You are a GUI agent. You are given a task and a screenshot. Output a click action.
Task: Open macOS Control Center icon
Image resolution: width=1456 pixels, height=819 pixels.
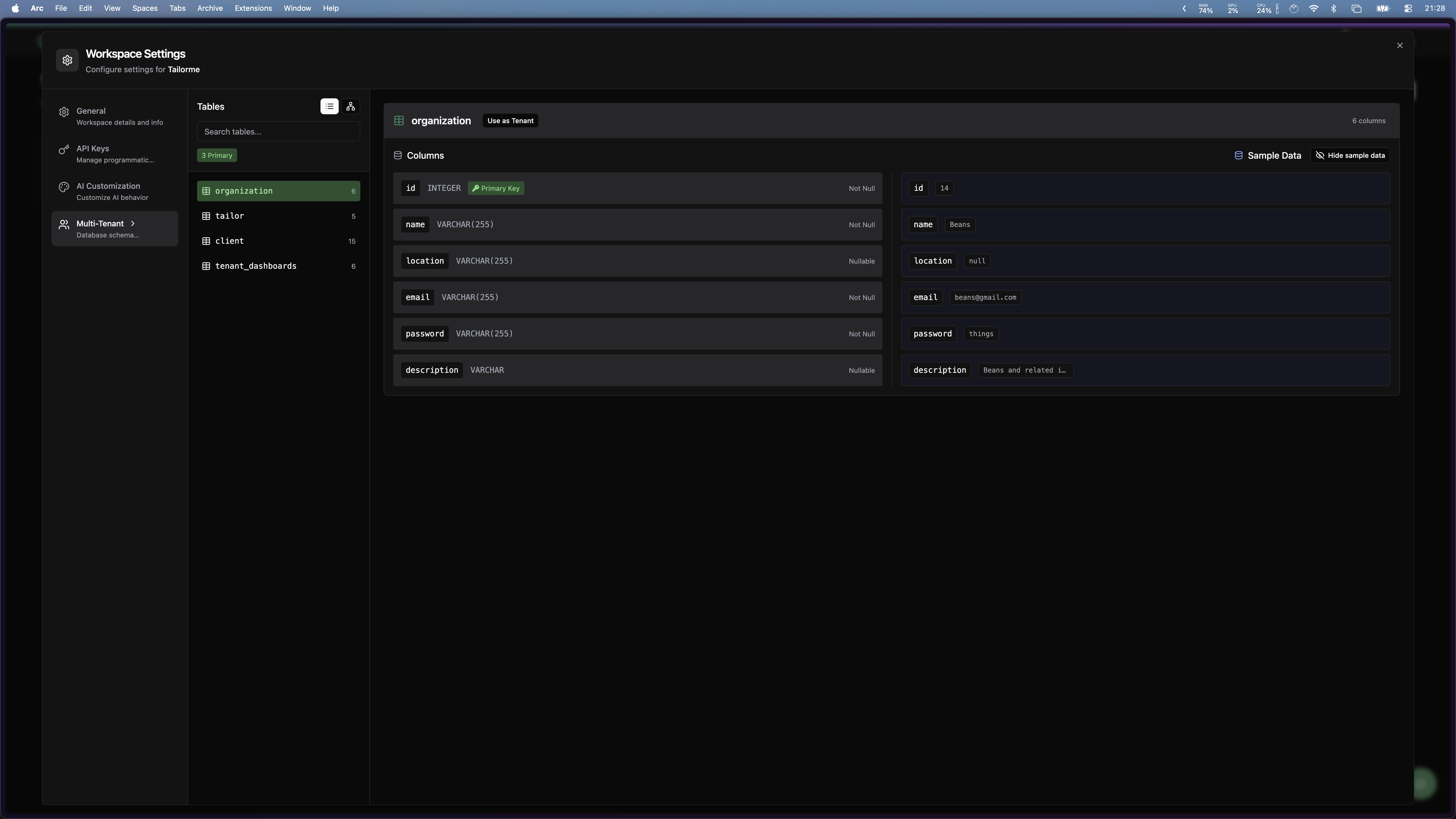(x=1408, y=9)
